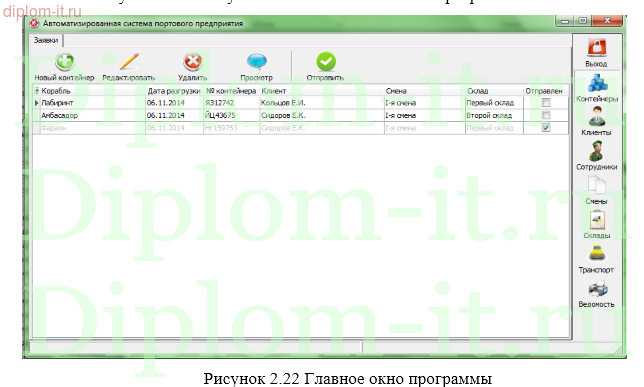The height and width of the screenshot is (387, 644).
Task: Select the Лабиринт row indicator arrow
Action: pos(36,103)
